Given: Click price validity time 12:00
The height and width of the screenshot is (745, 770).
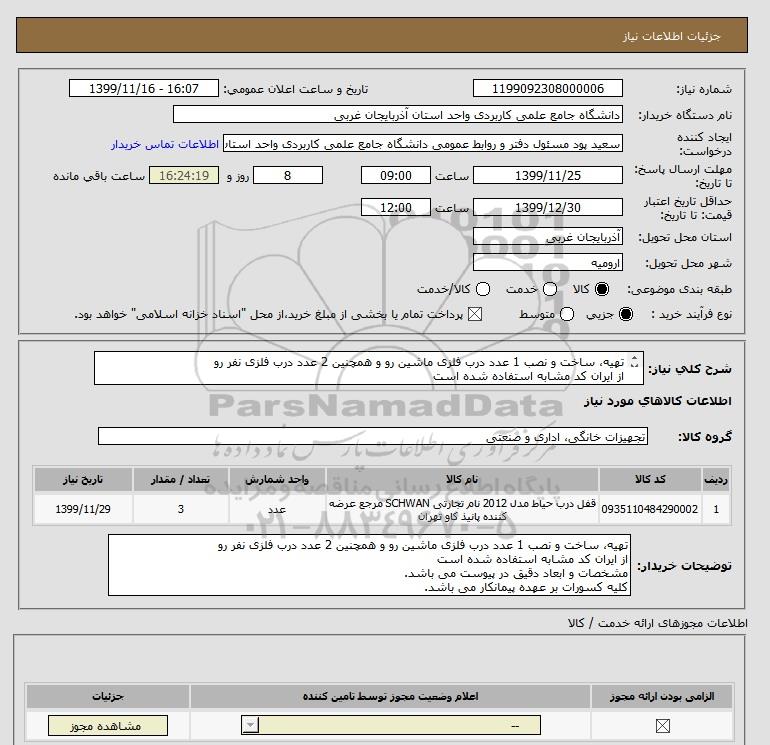Looking at the screenshot, I should coord(396,207).
